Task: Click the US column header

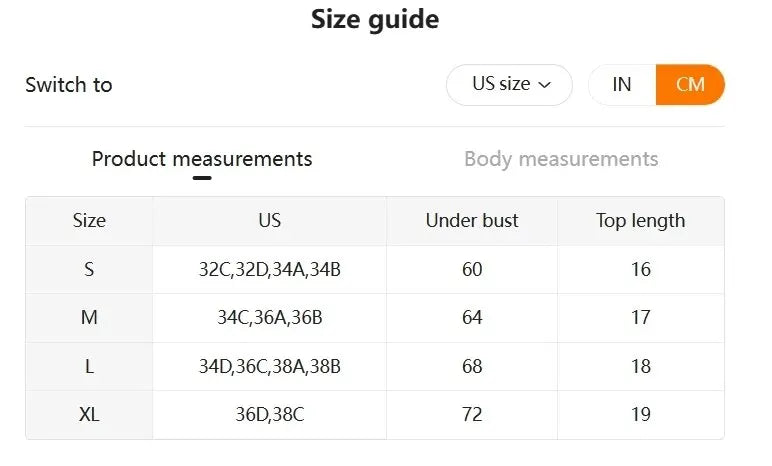Action: pyautogui.click(x=269, y=221)
